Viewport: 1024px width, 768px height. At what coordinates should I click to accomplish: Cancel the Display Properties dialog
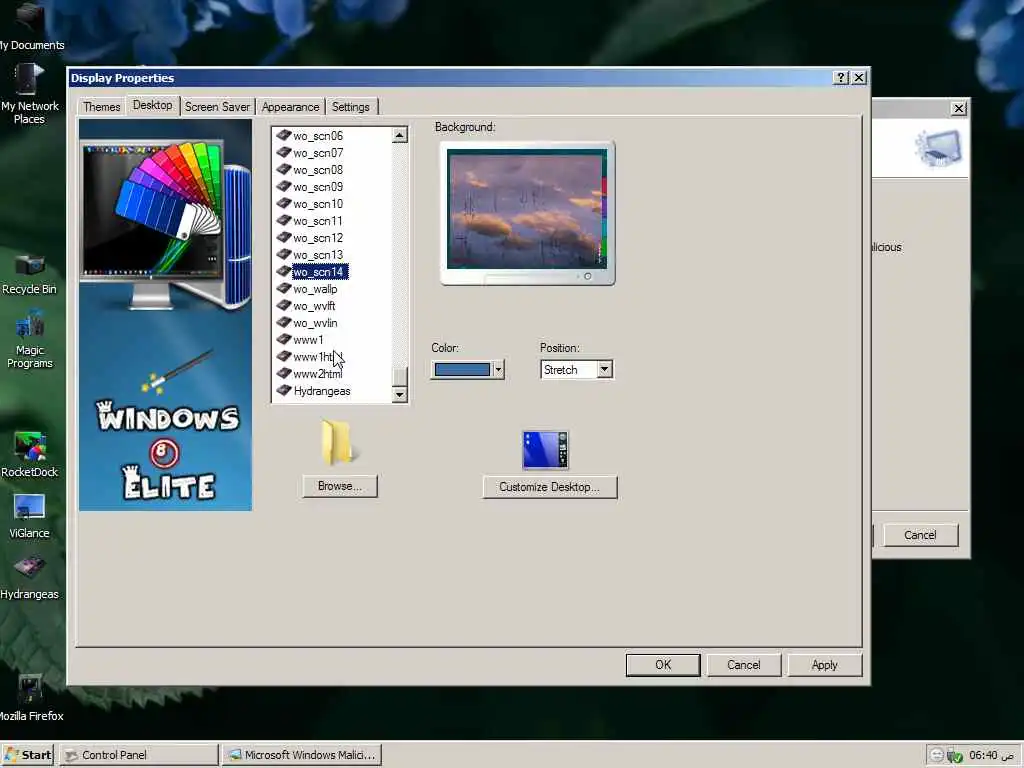744,665
